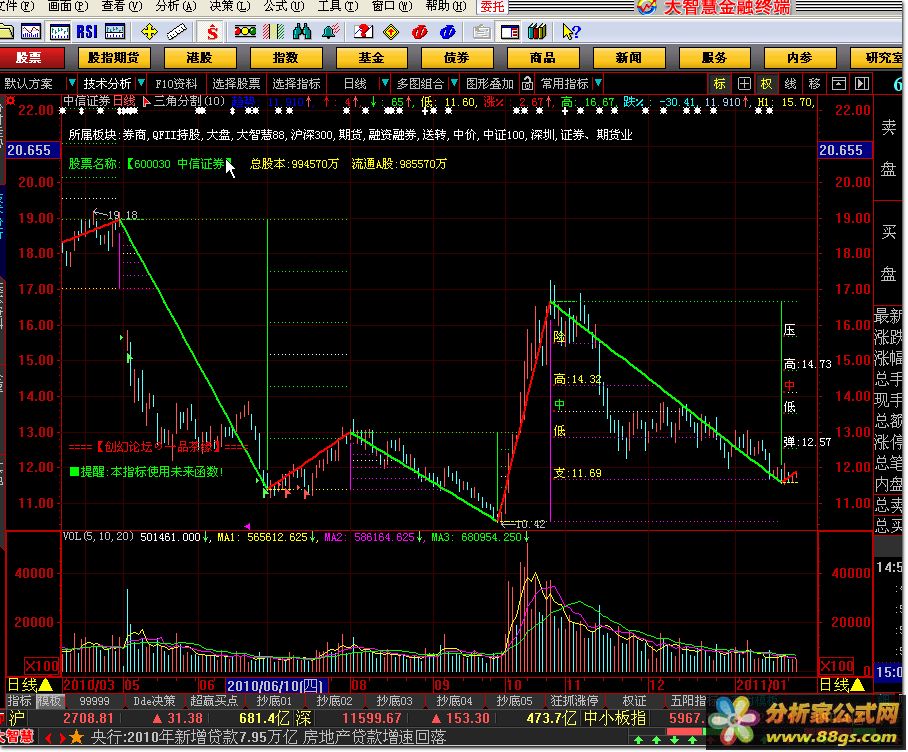
Task: Select the 债券 category button
Action: tap(456, 57)
